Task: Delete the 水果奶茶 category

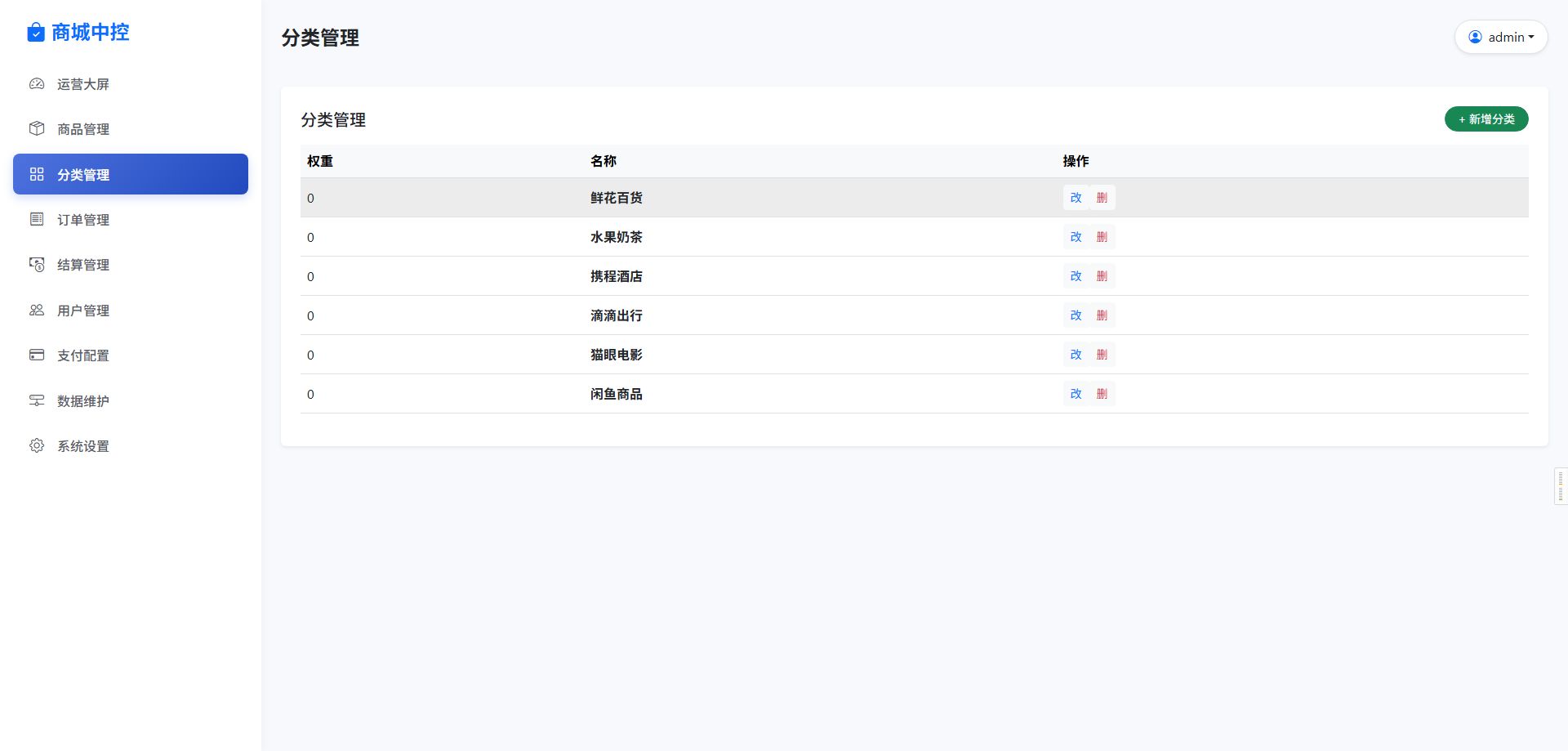Action: (x=1102, y=237)
